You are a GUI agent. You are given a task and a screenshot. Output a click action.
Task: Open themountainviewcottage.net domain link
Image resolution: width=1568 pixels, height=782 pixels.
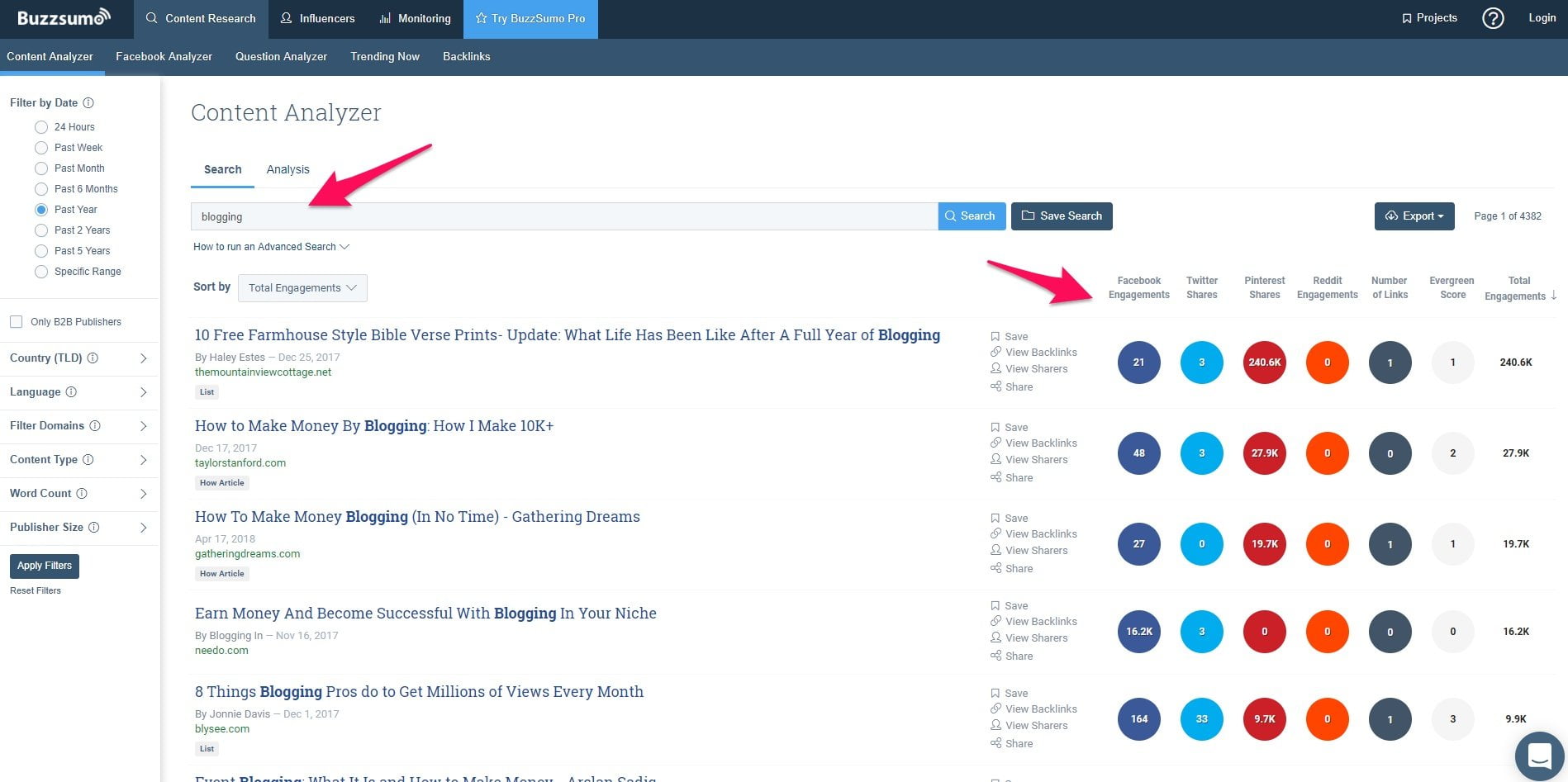[x=263, y=372]
